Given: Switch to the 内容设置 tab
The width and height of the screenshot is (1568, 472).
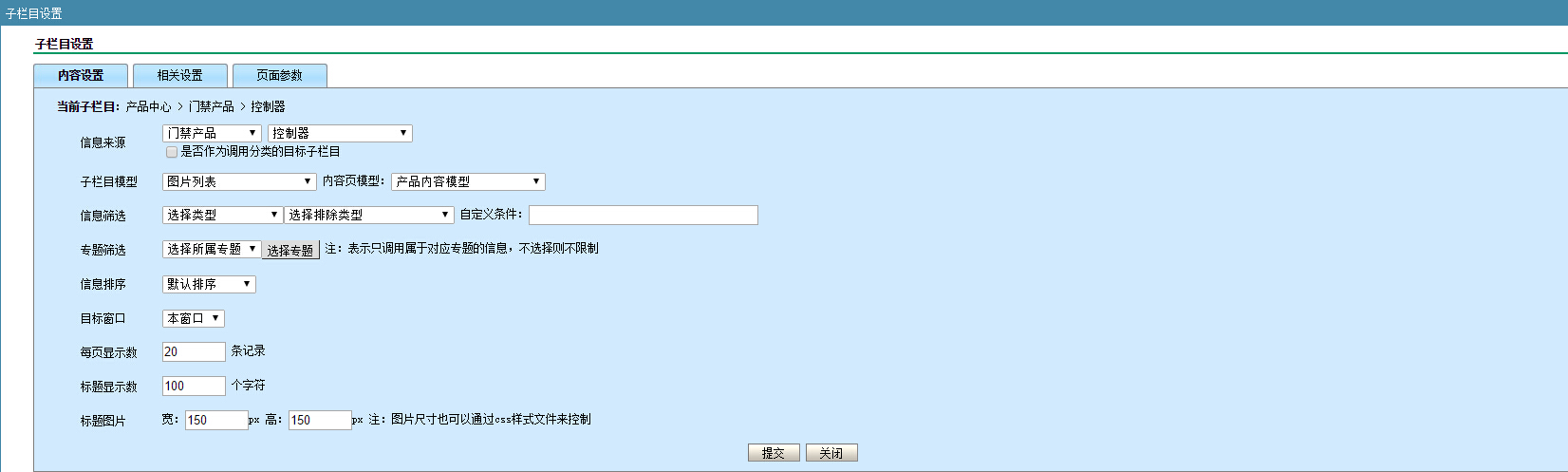Looking at the screenshot, I should click(x=81, y=76).
